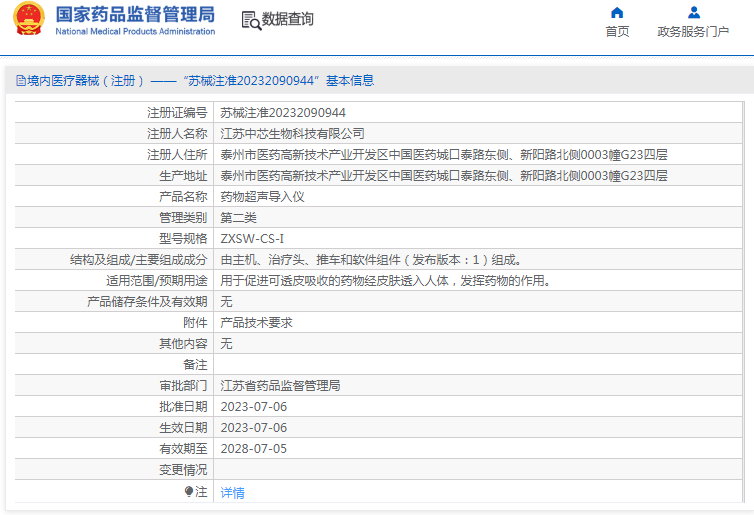Open the 详情 link

click(233, 492)
